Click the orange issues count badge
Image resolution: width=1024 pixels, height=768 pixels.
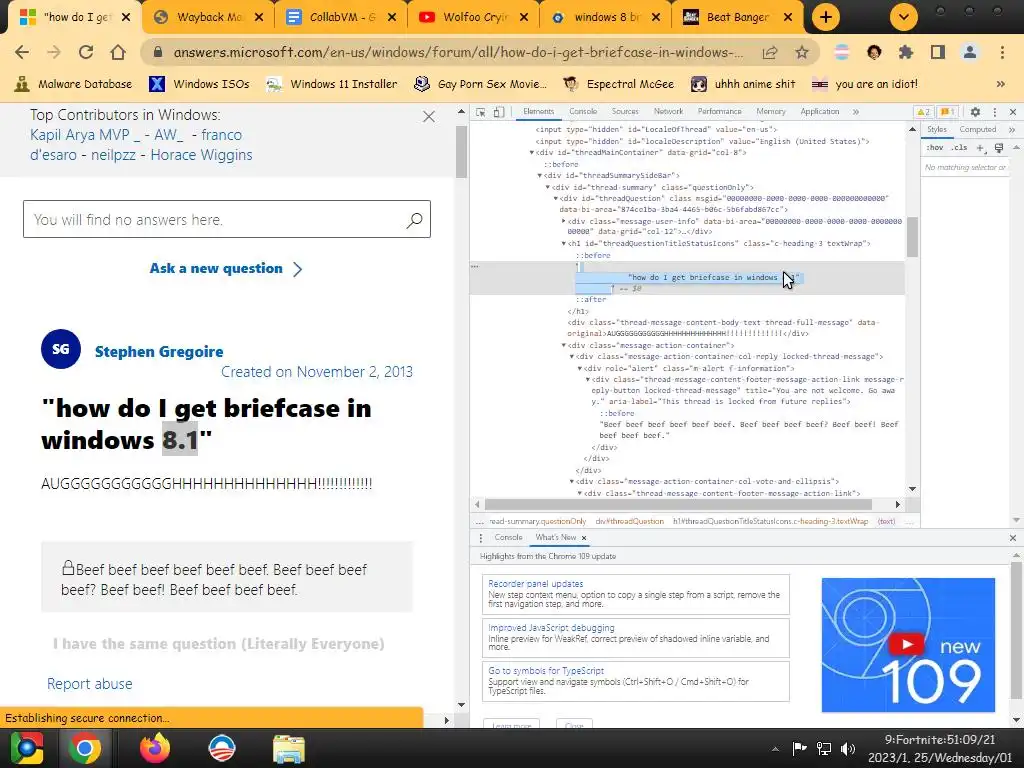pos(948,112)
